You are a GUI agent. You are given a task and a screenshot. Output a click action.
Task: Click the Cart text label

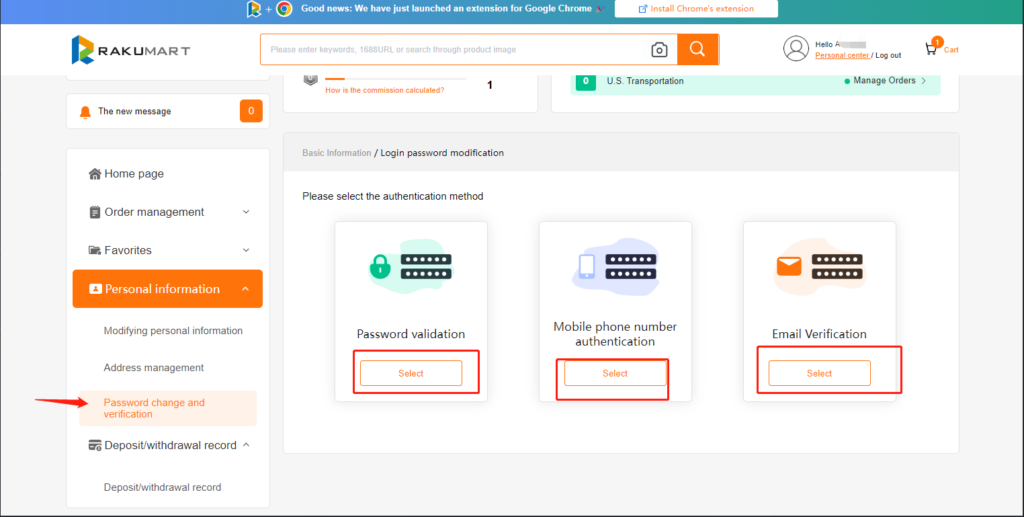[951, 50]
